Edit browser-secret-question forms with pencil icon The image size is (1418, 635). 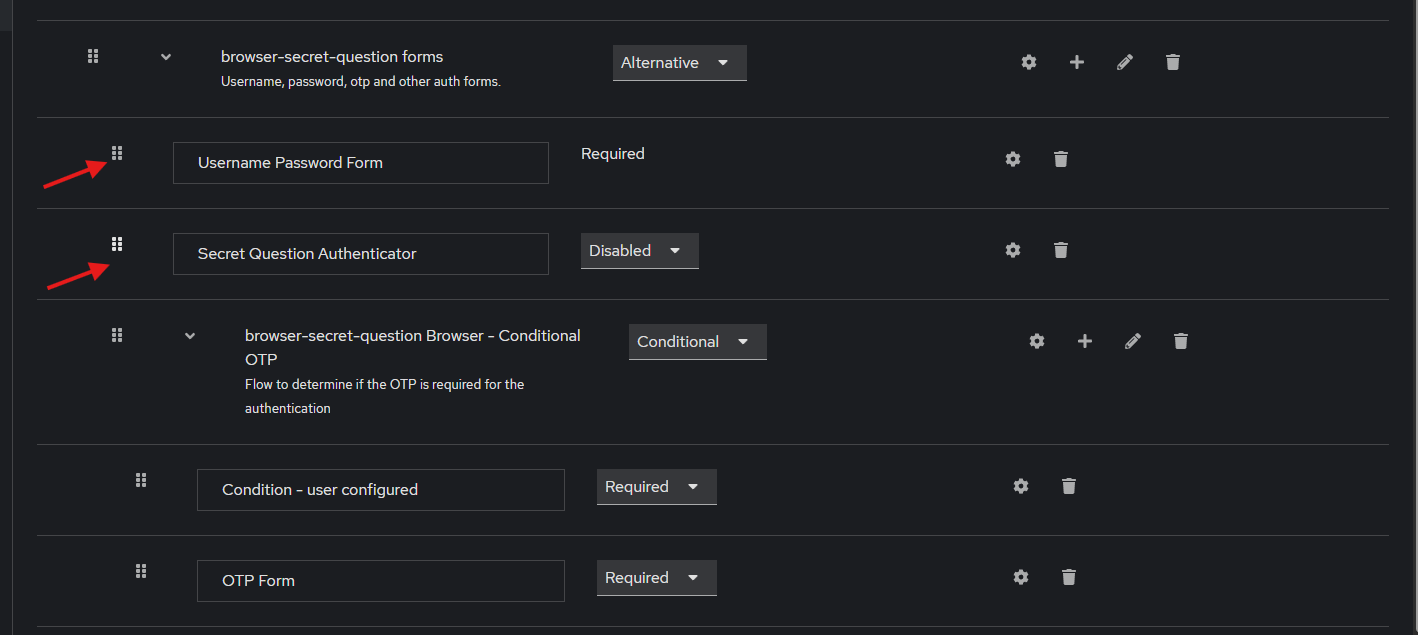tap(1125, 62)
